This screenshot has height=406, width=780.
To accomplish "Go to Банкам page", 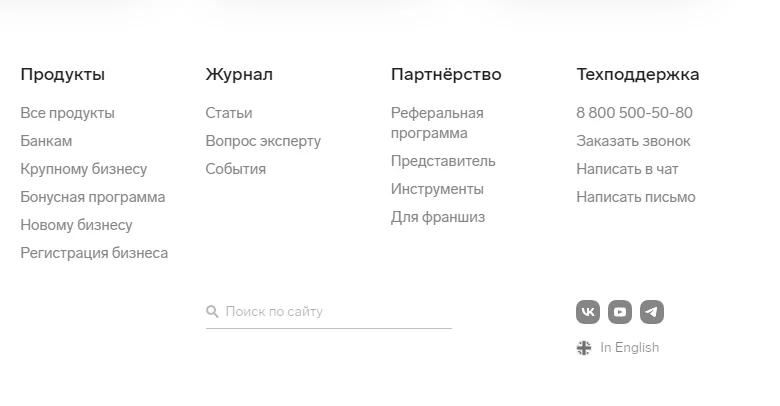I will click(46, 141).
